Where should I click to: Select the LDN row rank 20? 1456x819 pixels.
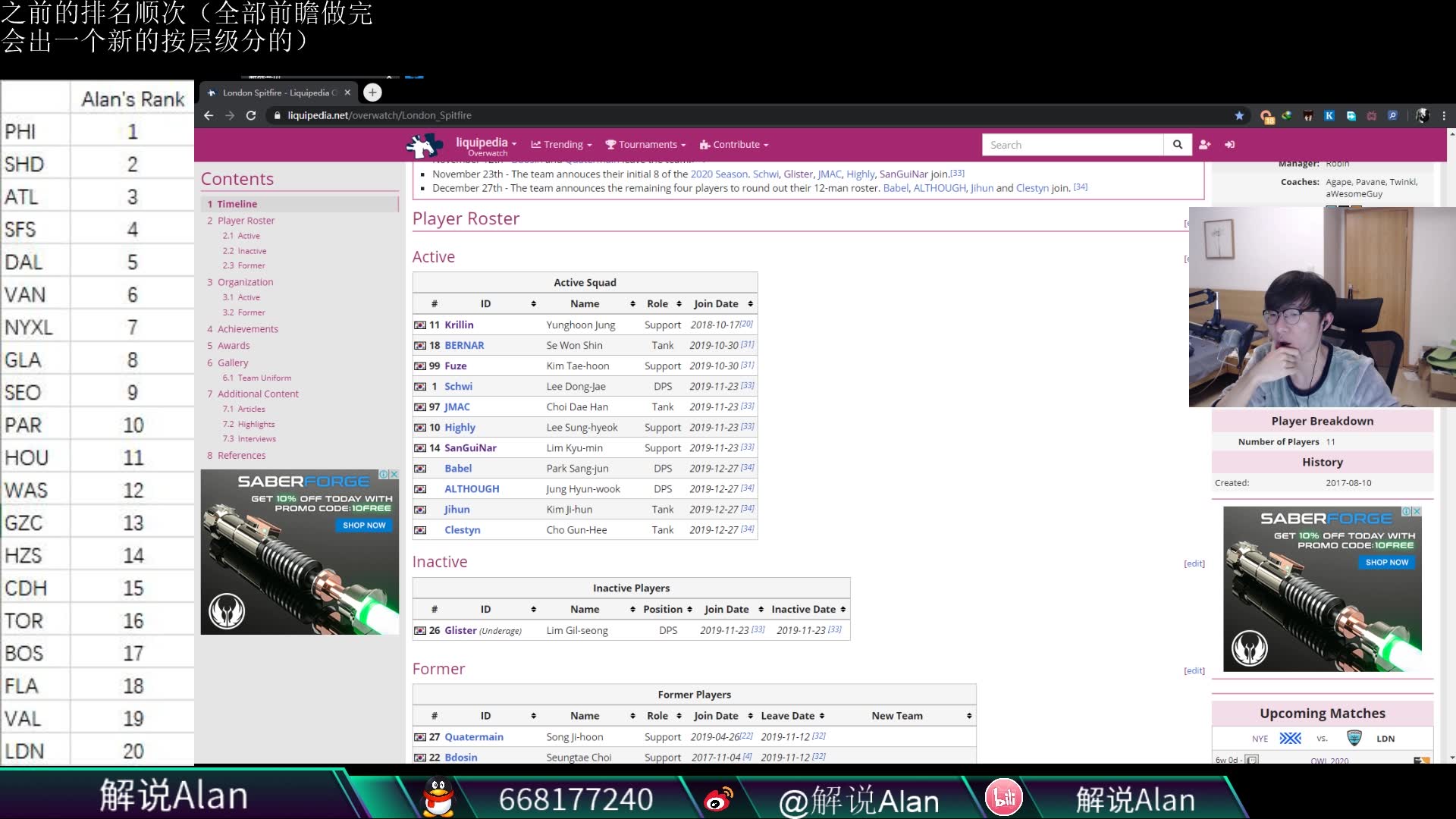pyautogui.click(x=97, y=751)
